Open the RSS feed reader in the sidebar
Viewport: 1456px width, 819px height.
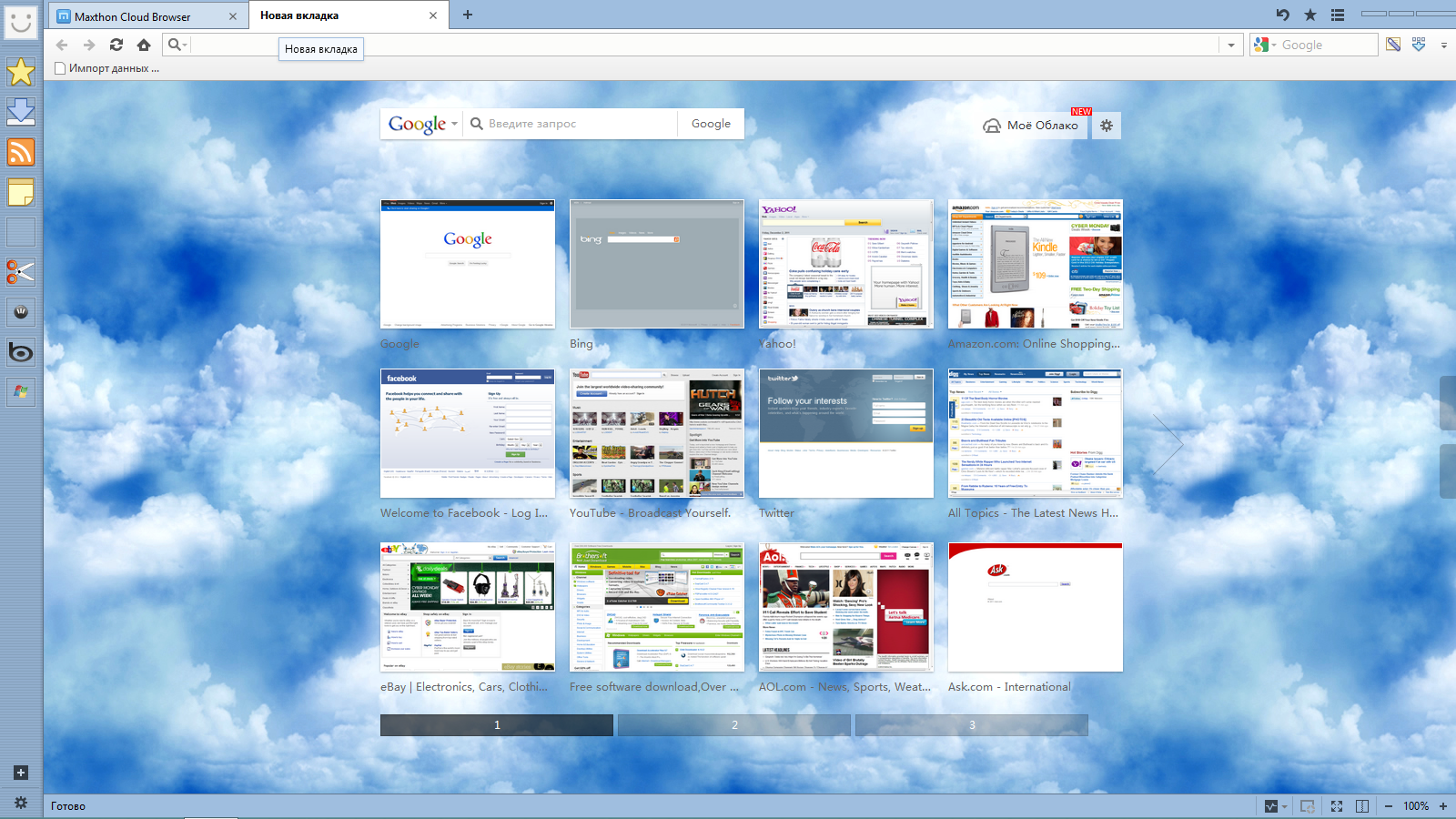click(x=20, y=152)
